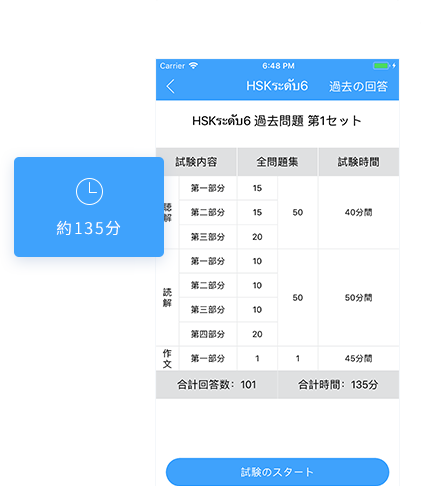Select reading 第四部分 row
The height and width of the screenshot is (486, 421).
(x=228, y=334)
